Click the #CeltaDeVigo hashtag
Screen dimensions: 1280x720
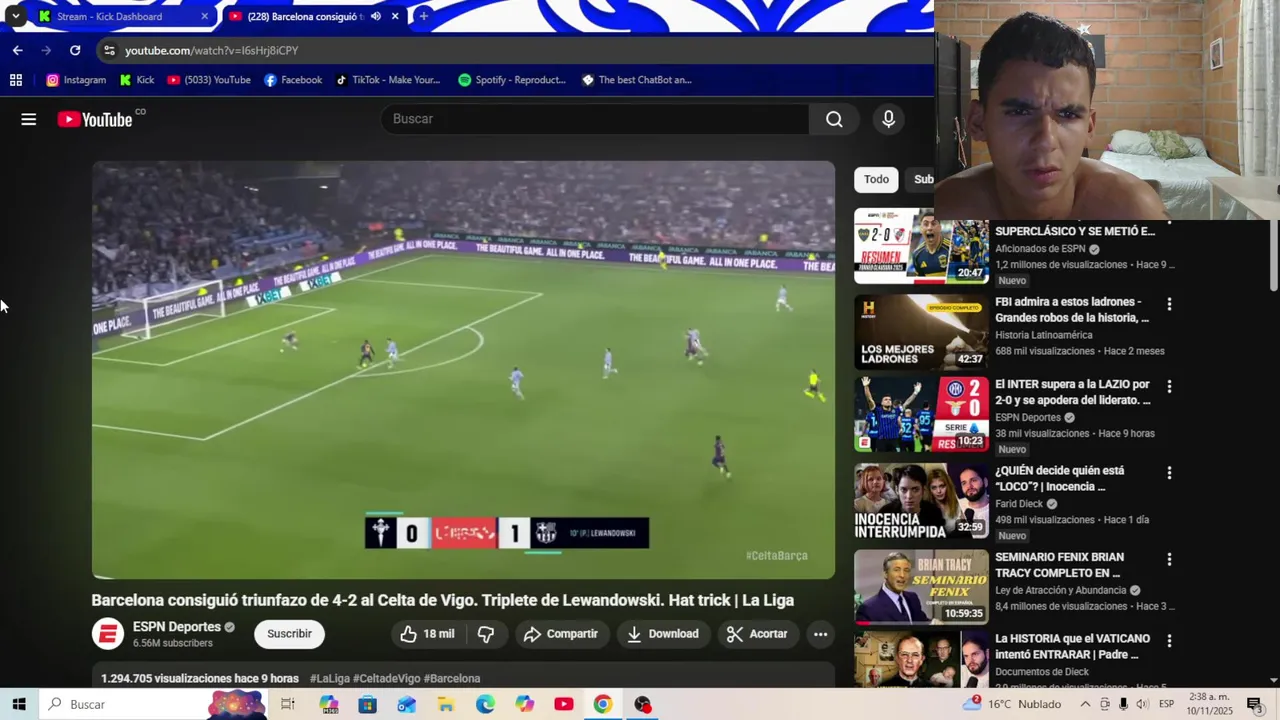tap(385, 678)
